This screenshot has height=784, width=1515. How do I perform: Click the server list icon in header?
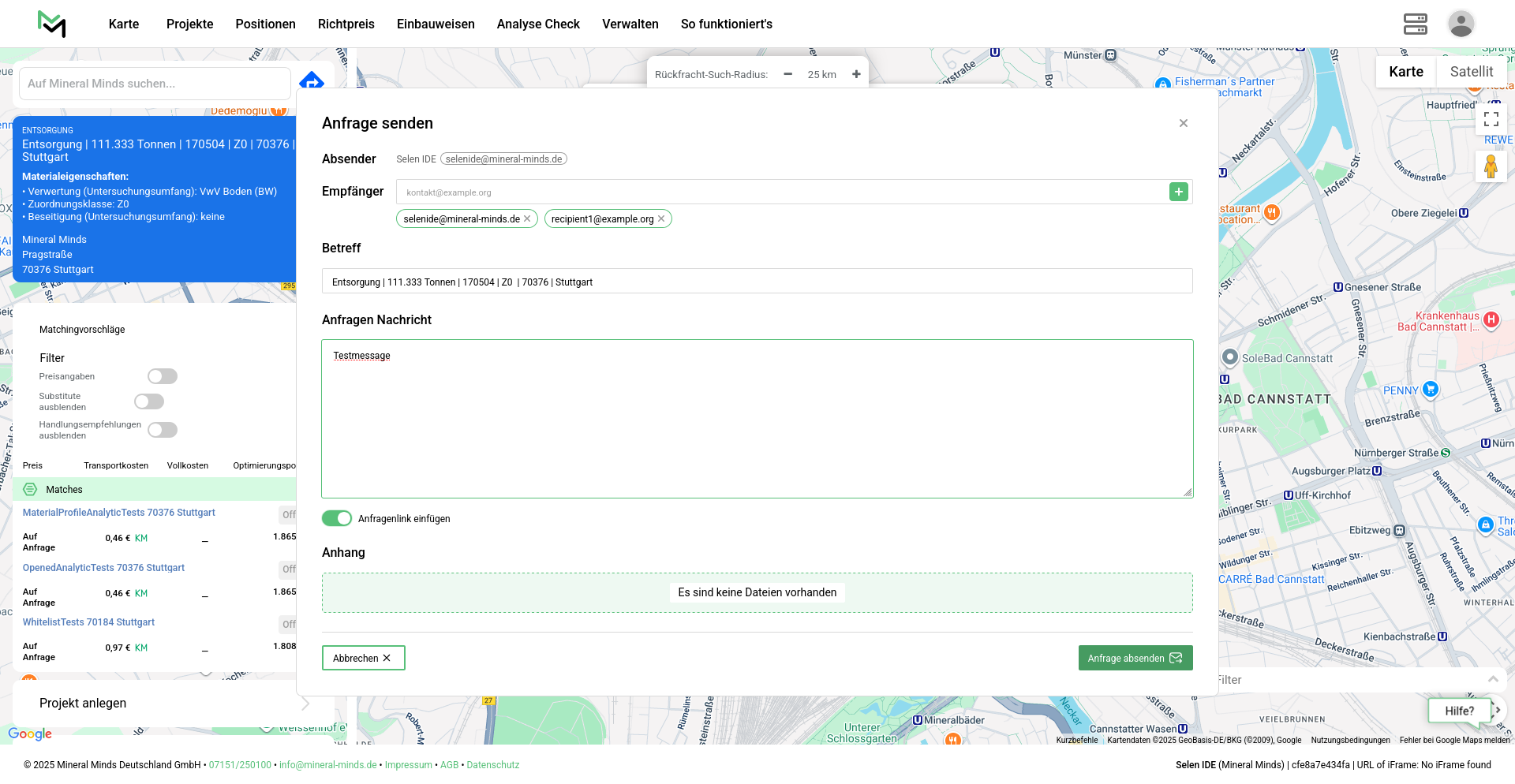click(1415, 24)
